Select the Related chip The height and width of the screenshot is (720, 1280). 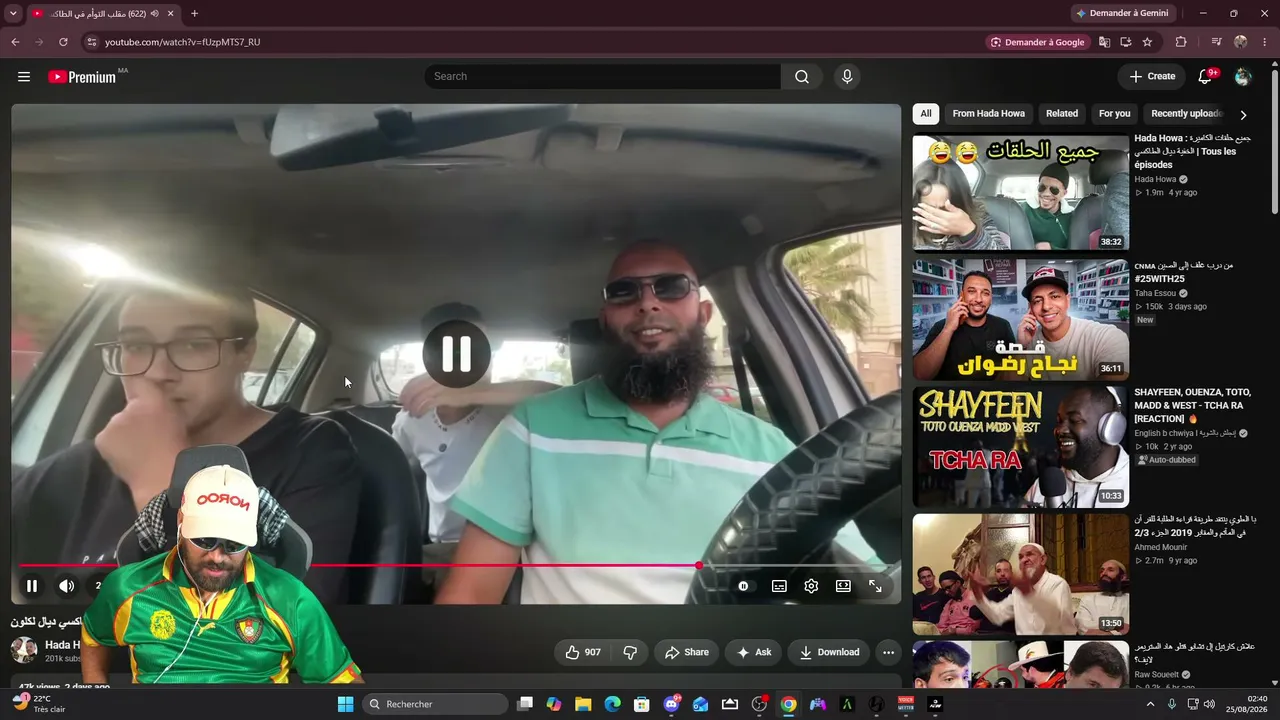1062,114
